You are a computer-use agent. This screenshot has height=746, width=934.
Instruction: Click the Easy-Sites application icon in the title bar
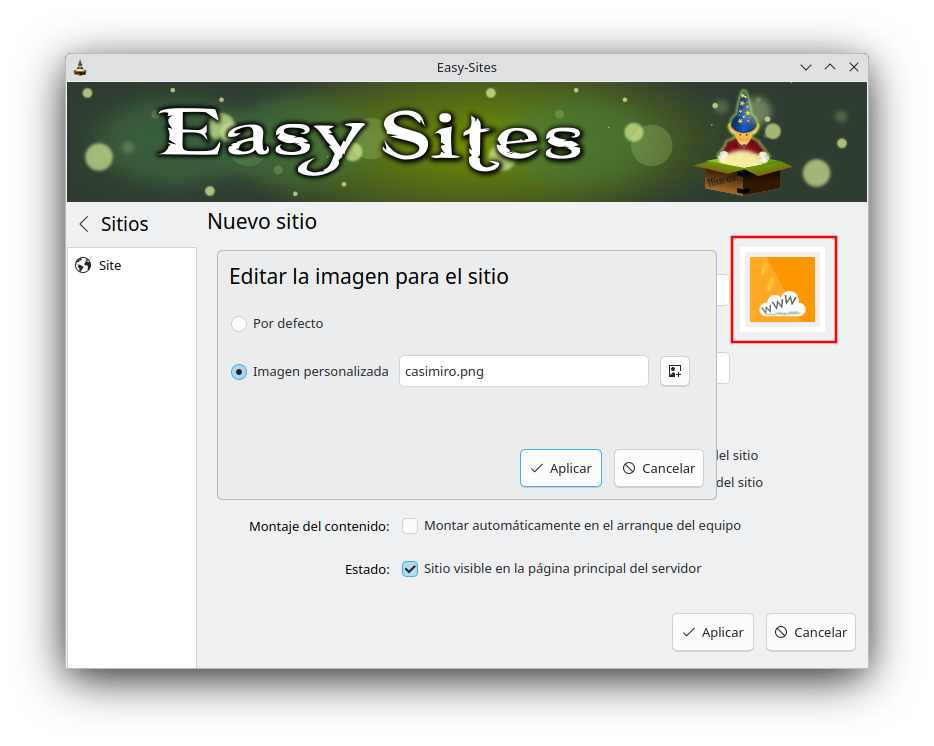click(80, 67)
